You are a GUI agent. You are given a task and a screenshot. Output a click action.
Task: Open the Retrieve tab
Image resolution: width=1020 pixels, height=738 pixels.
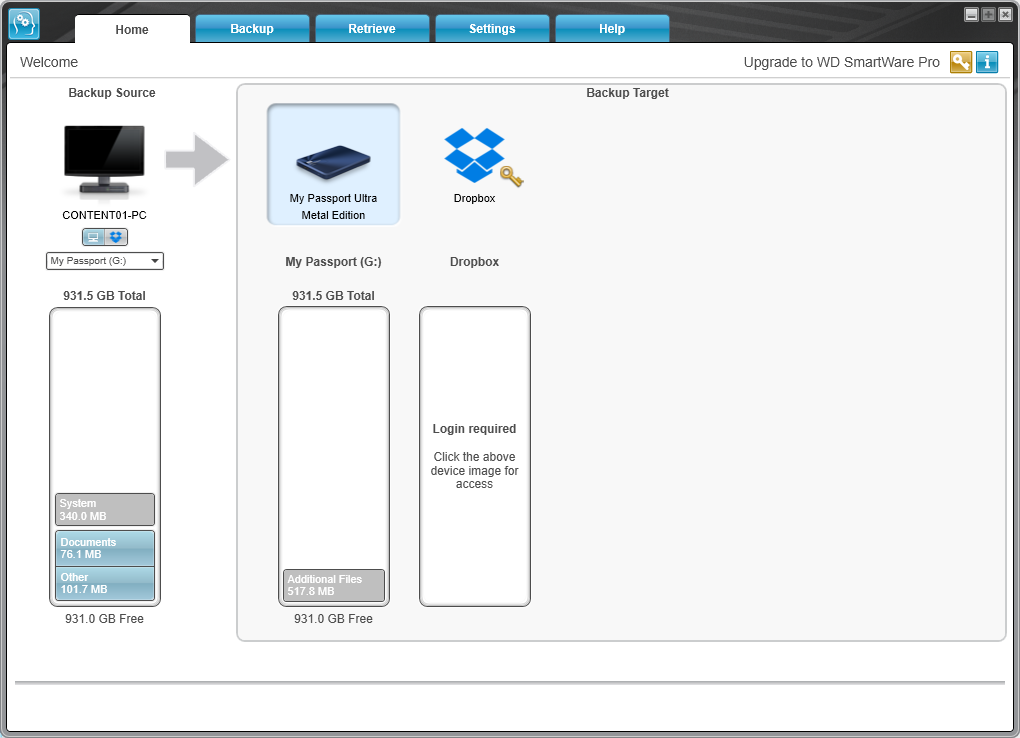(371, 29)
